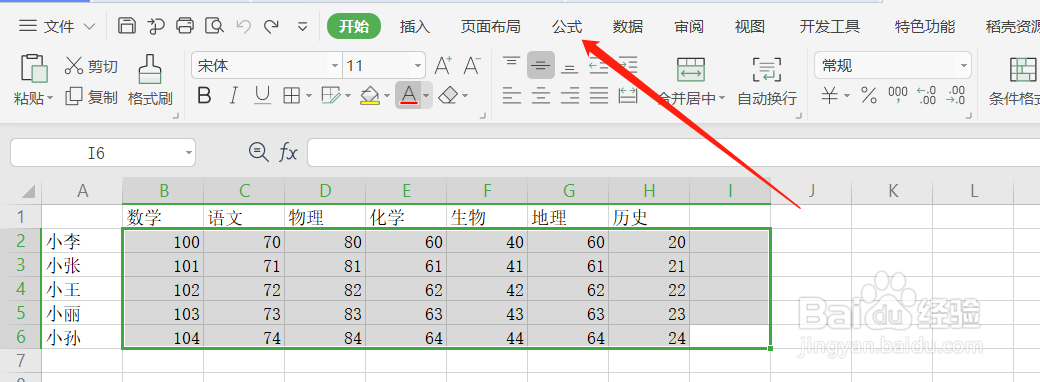Click the fx Insert Function button

pyautogui.click(x=288, y=153)
